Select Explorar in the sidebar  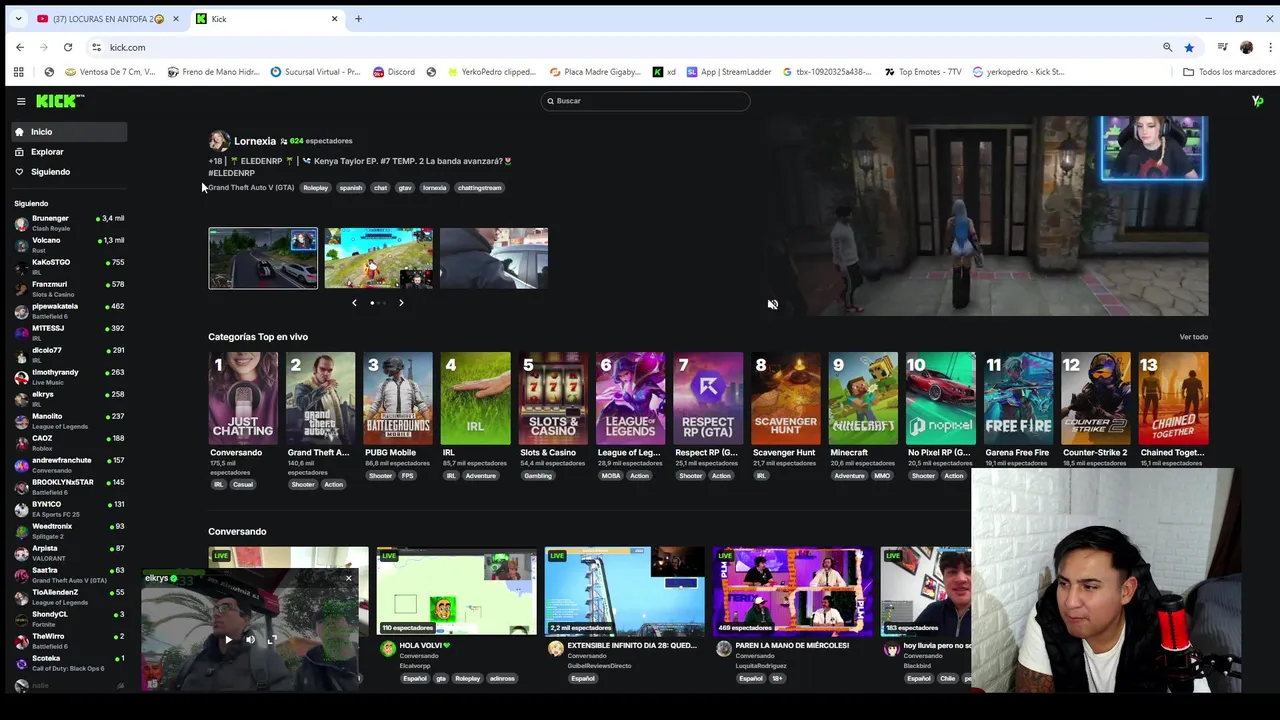[69, 152]
